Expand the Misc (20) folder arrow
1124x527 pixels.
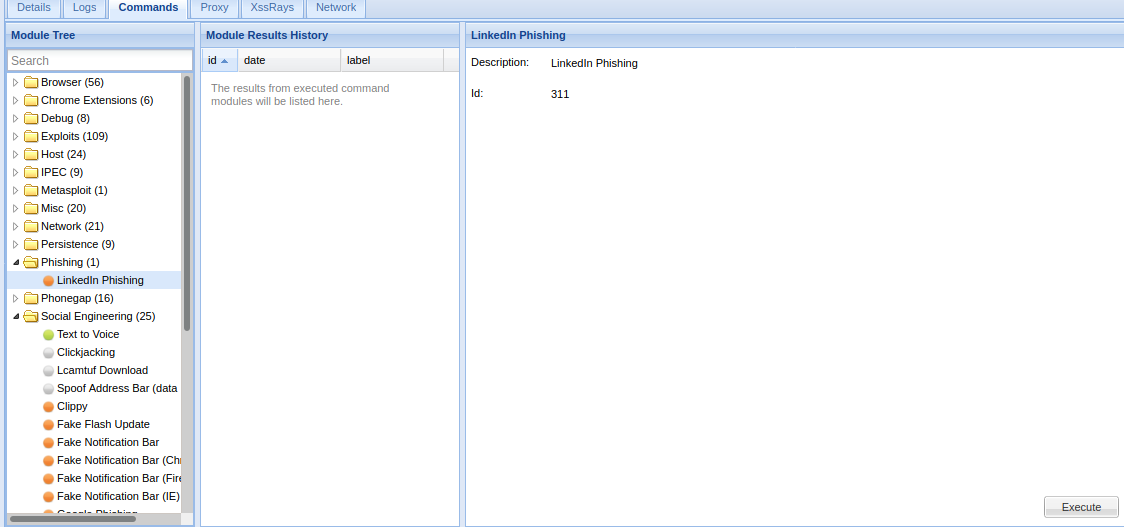click(16, 208)
